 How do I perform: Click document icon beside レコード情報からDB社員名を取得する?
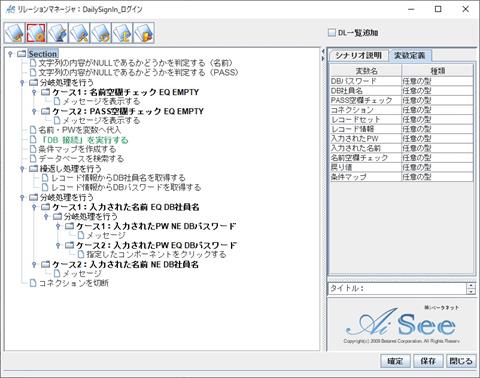[x=45, y=178]
